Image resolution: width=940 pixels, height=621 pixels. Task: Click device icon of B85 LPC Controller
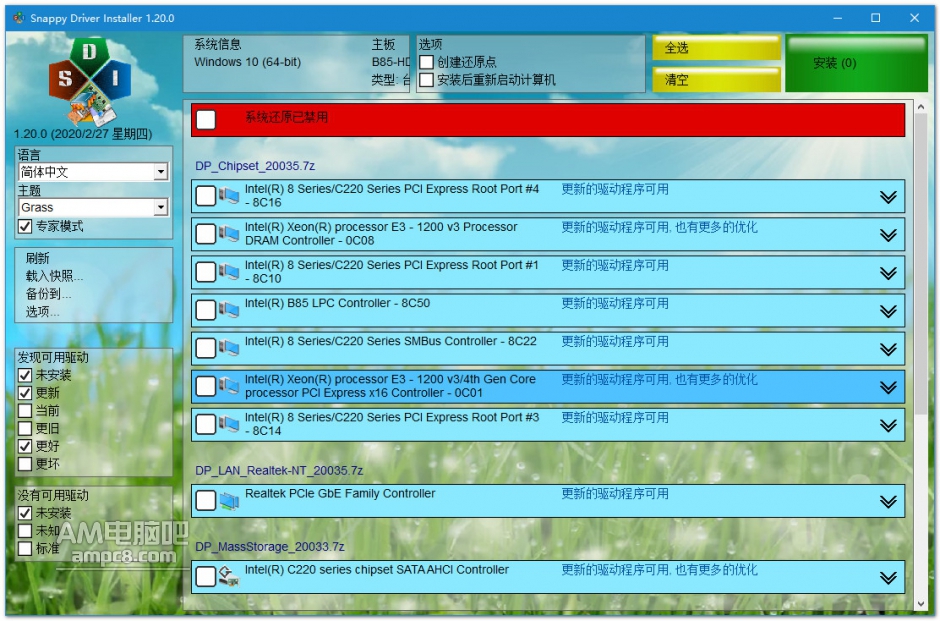pyautogui.click(x=228, y=310)
